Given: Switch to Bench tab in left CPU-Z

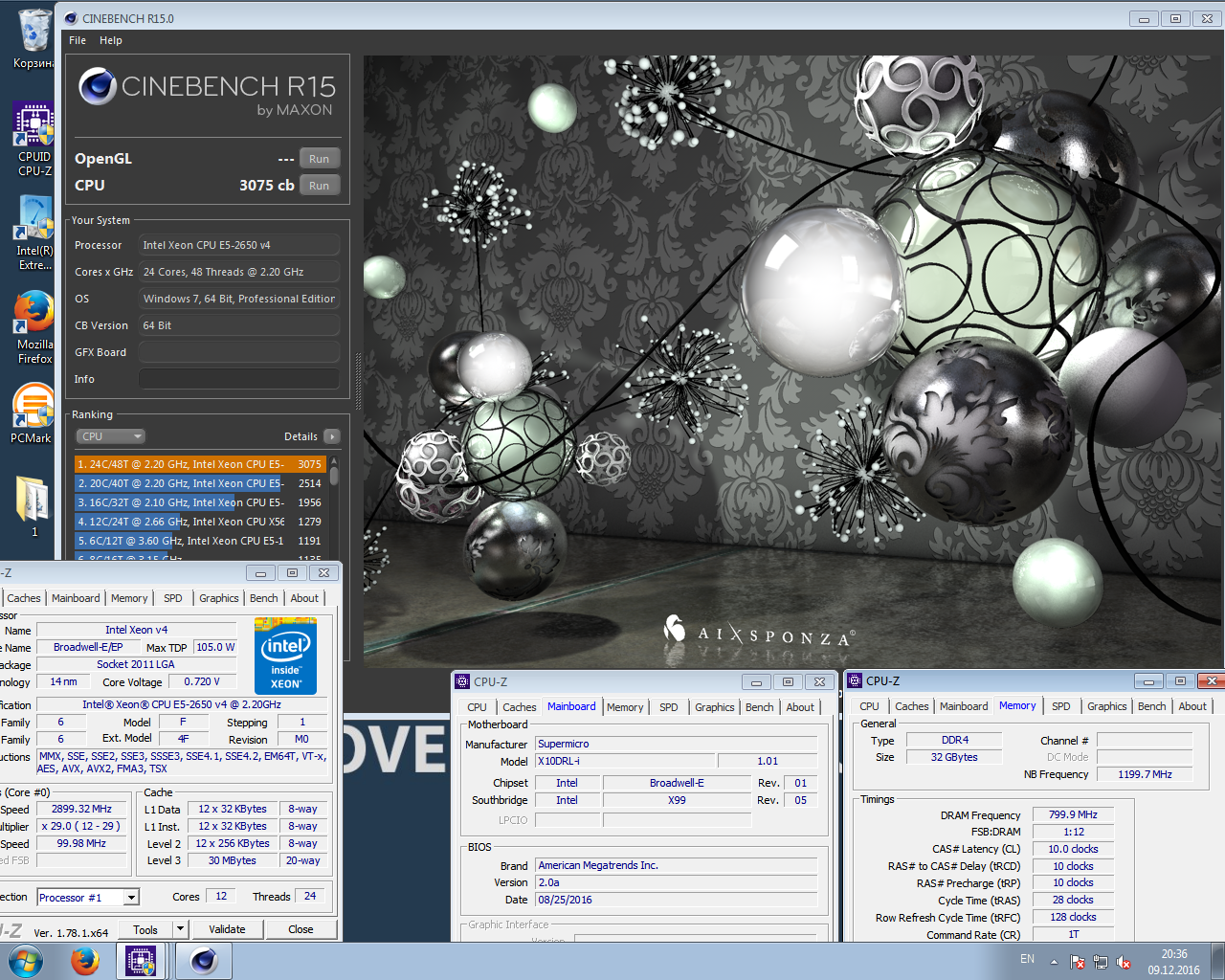Looking at the screenshot, I should pos(264,598).
